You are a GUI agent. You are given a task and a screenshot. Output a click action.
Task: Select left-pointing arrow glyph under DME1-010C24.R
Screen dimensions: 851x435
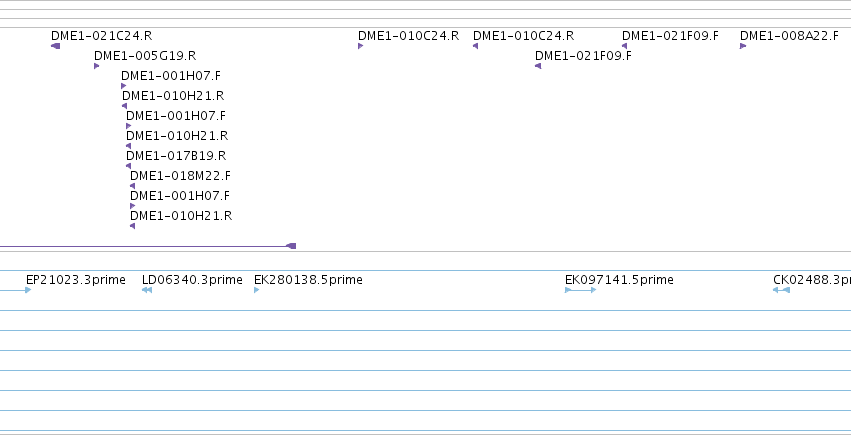pyautogui.click(x=475, y=46)
